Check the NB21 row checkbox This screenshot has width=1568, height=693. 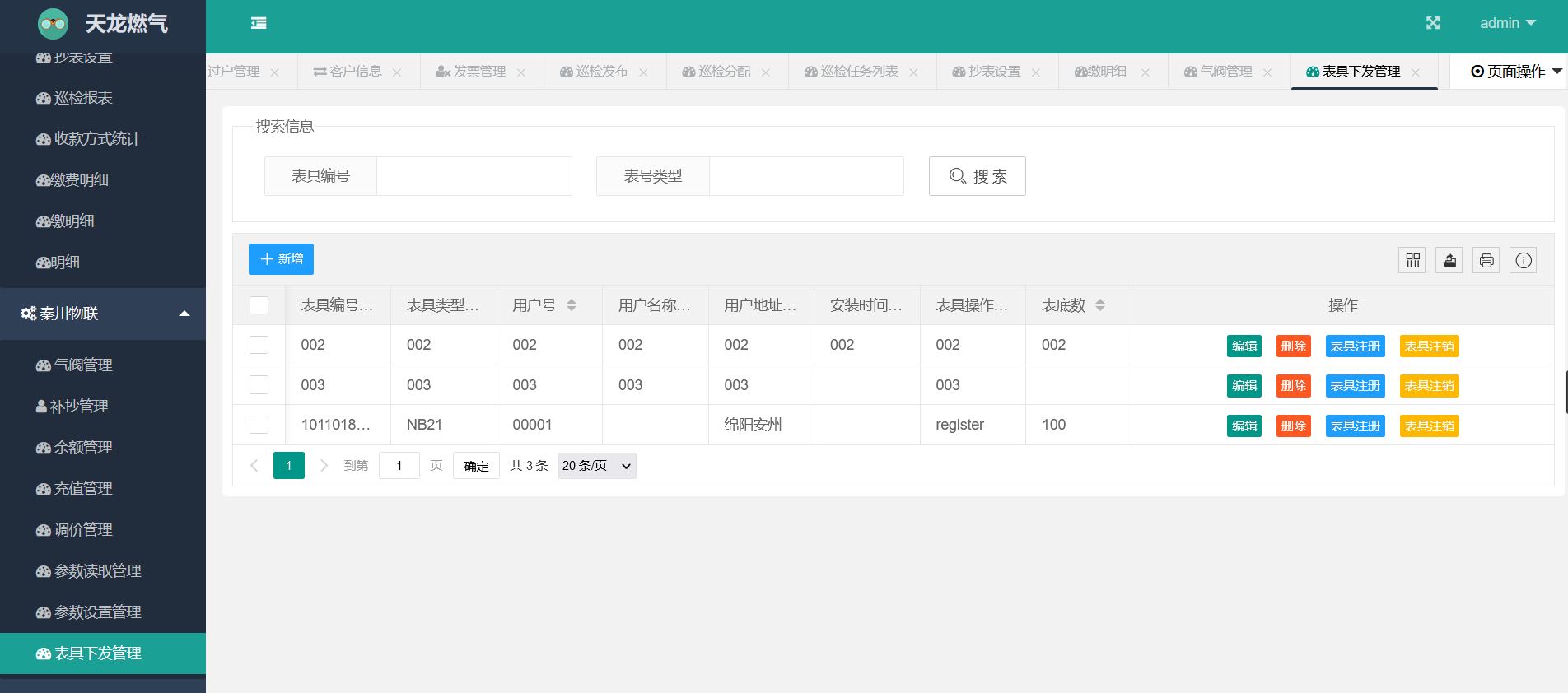coord(259,425)
